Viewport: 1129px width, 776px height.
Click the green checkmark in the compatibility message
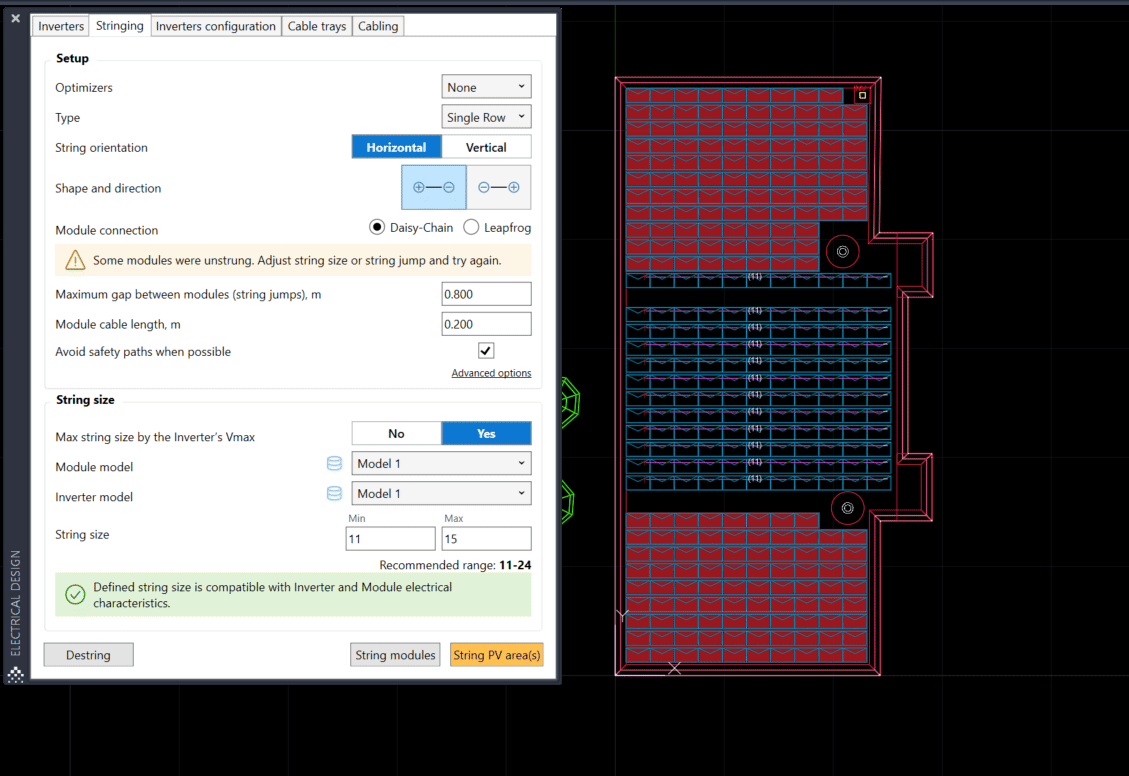pos(75,594)
